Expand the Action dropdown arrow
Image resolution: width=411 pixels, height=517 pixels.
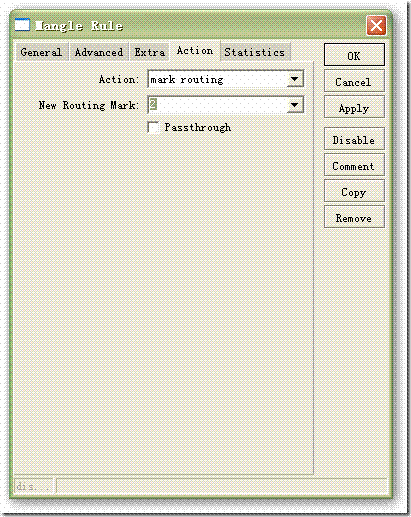295,79
